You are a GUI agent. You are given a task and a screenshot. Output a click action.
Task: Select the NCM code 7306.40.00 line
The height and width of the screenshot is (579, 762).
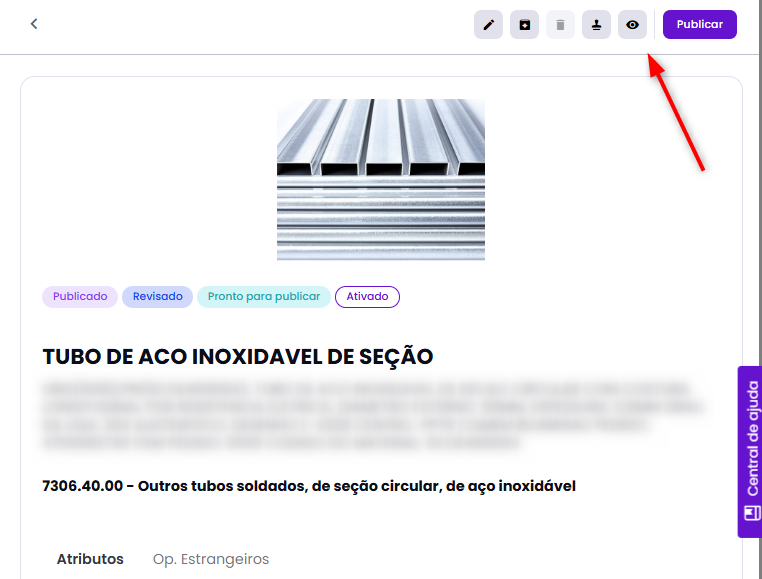(x=309, y=486)
